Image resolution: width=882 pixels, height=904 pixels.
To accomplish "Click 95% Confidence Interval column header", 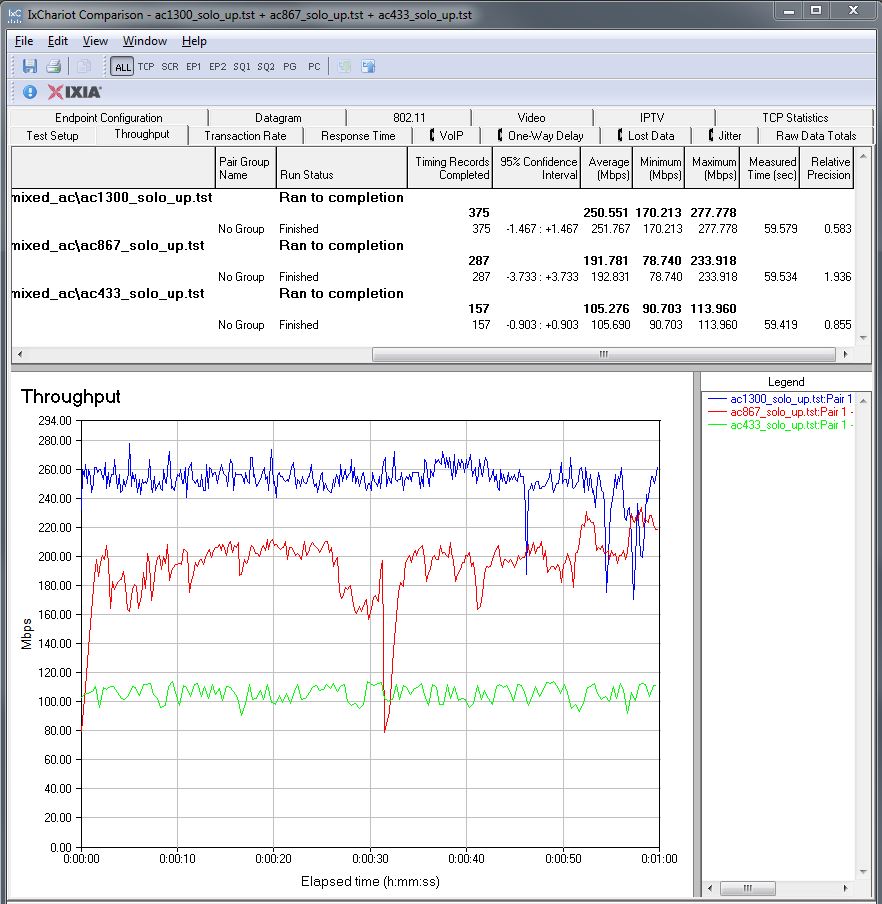I will [x=536, y=168].
